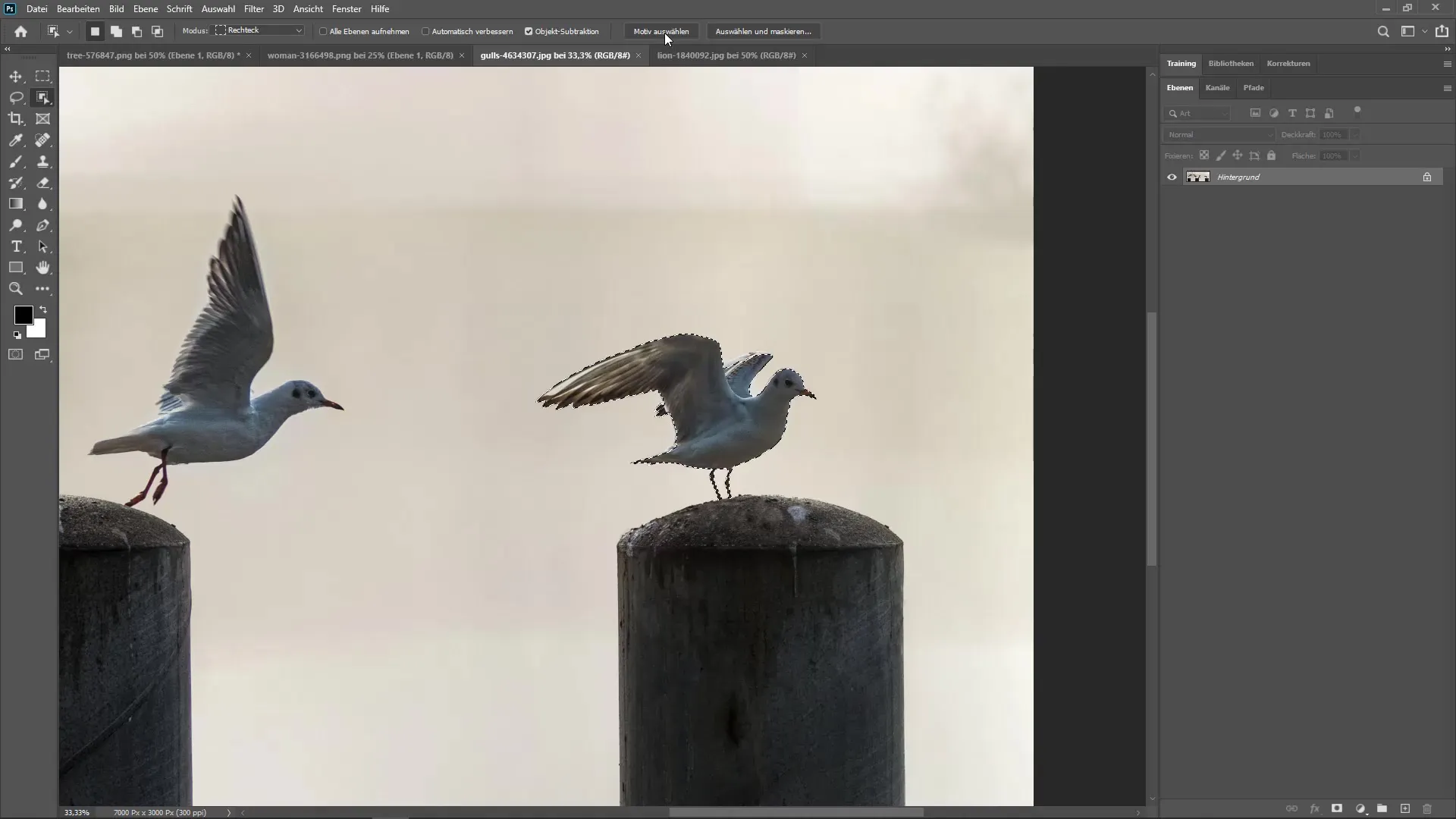Select the Gradient tool
Image resolution: width=1456 pixels, height=819 pixels.
16,204
